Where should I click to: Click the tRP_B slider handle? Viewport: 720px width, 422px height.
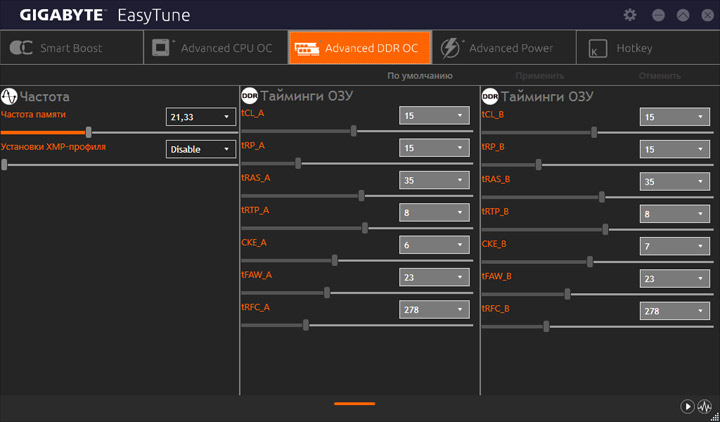coord(539,164)
